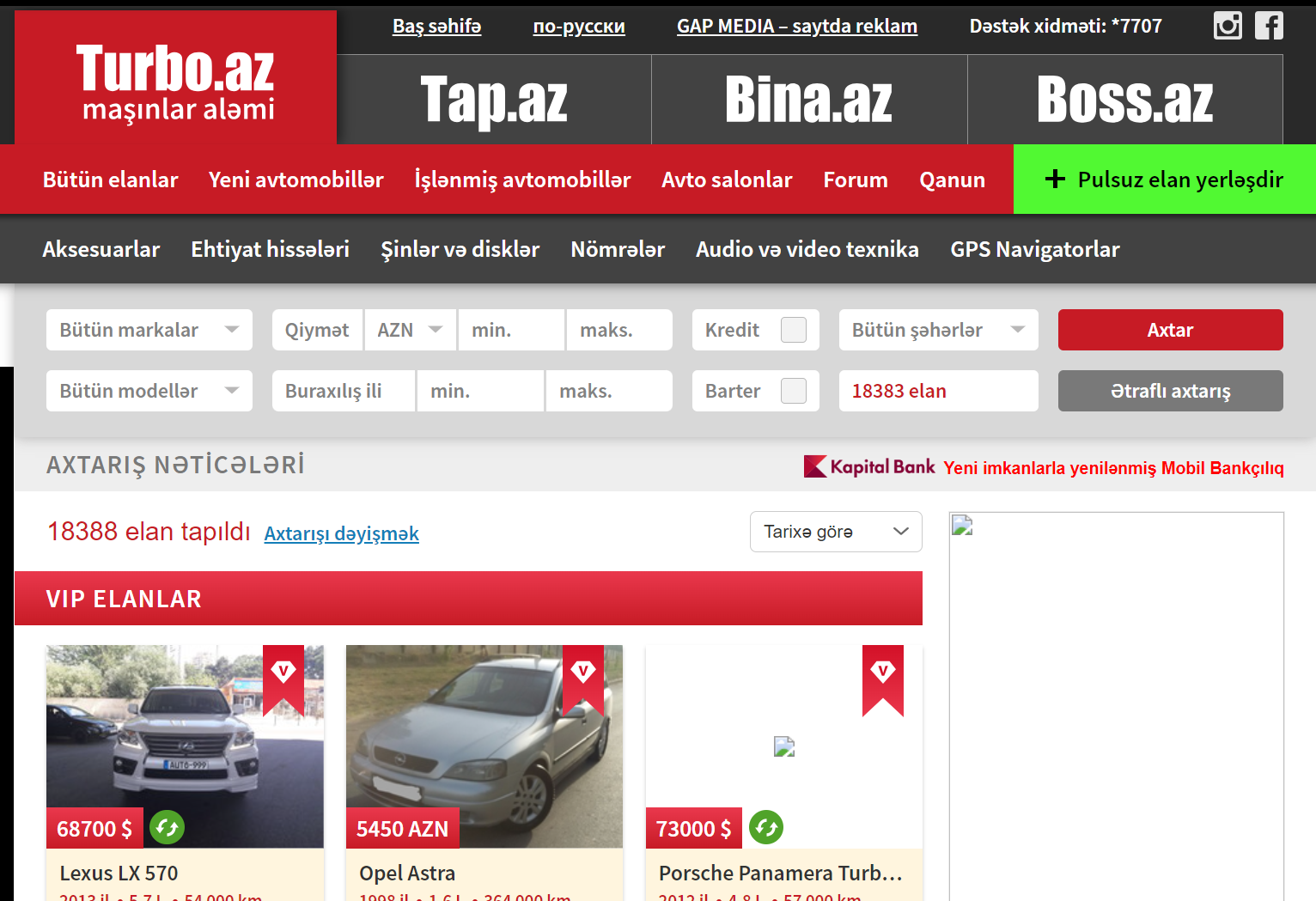Click the plus icon on Pulsuz elan button
Viewport: 1316px width, 901px height.
click(1055, 179)
